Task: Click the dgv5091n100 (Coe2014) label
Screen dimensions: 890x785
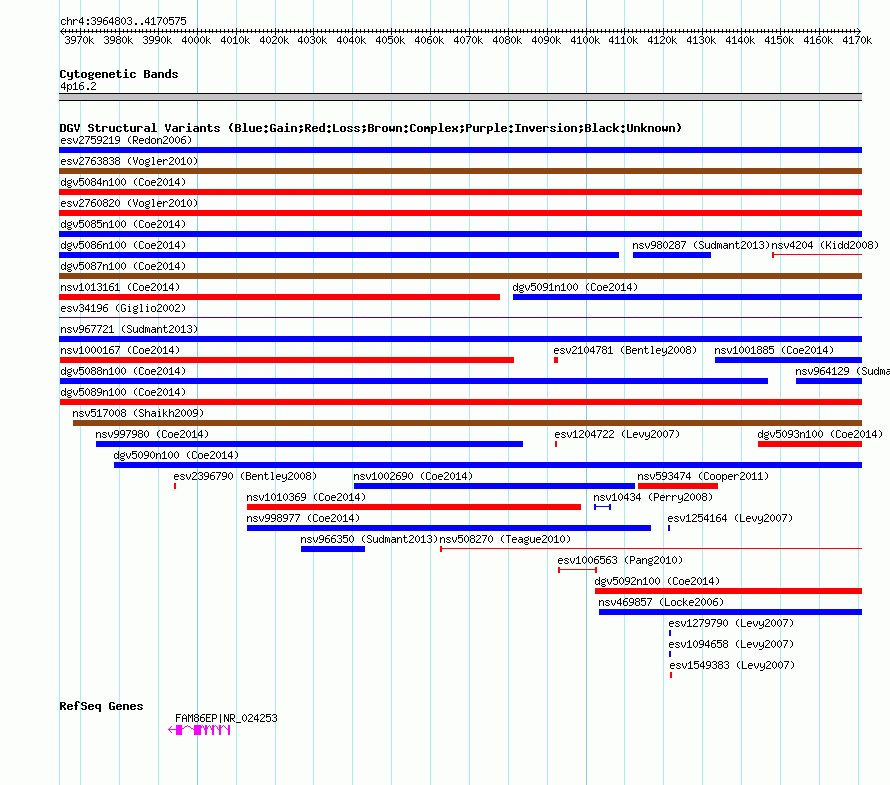Action: (x=575, y=287)
